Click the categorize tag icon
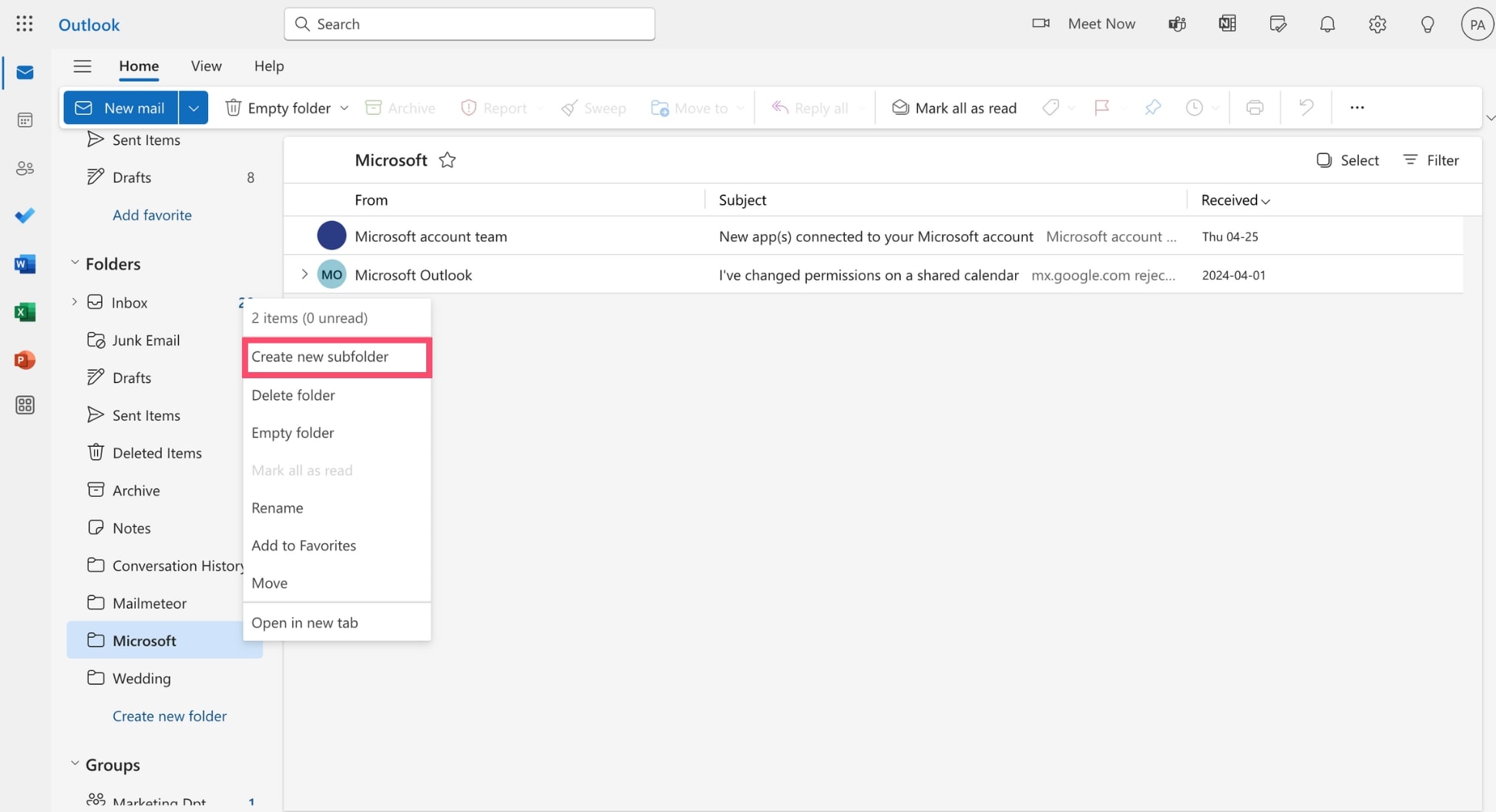1496x812 pixels. click(1051, 108)
